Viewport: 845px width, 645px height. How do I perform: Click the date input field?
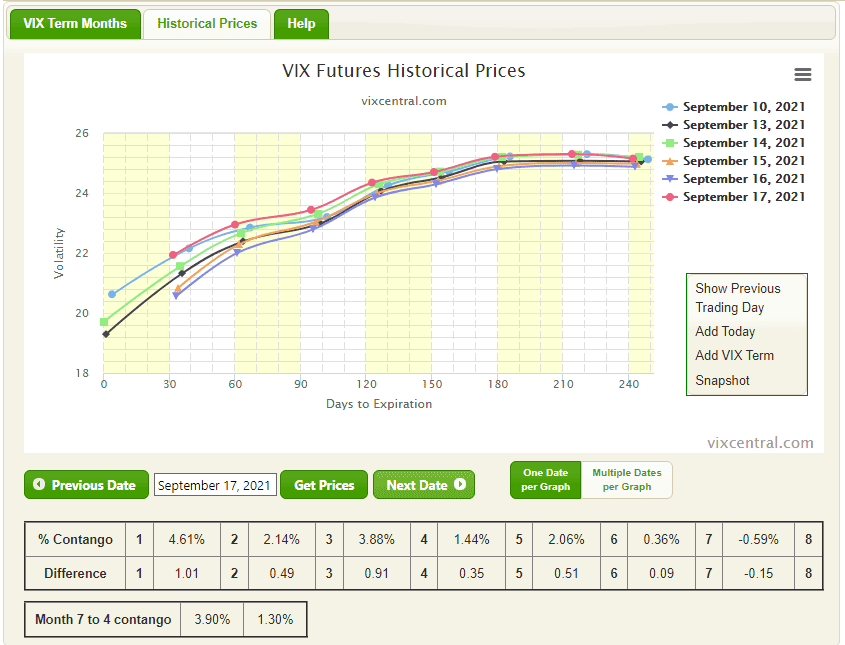click(215, 486)
